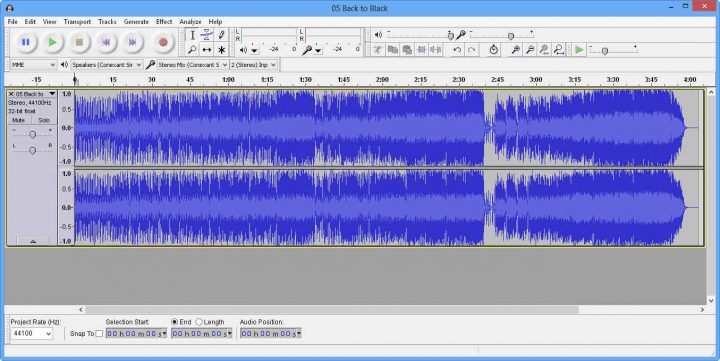The image size is (720, 361).
Task: Click the red Record button
Action: click(163, 42)
